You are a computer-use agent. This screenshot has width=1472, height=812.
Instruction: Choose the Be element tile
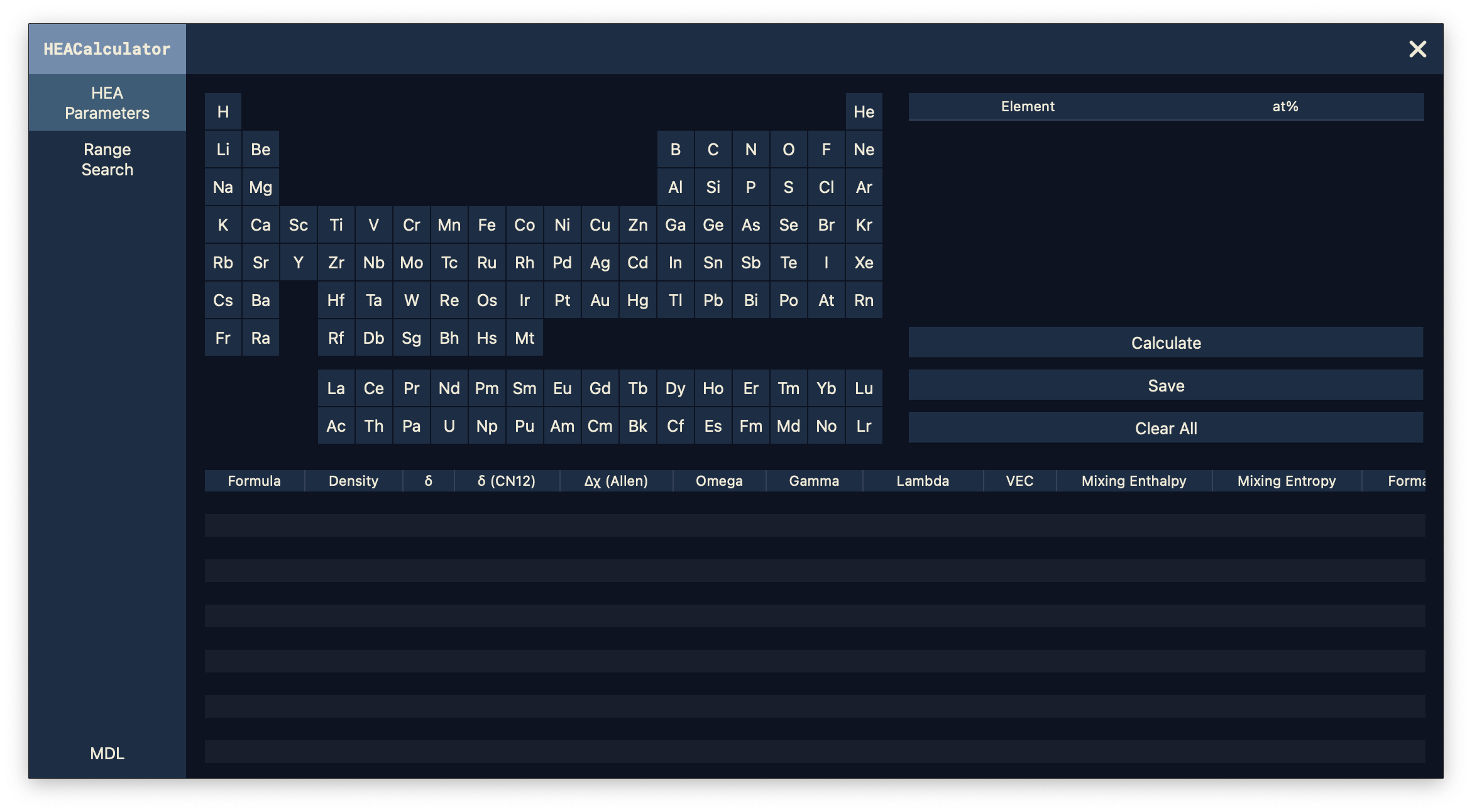coord(261,149)
